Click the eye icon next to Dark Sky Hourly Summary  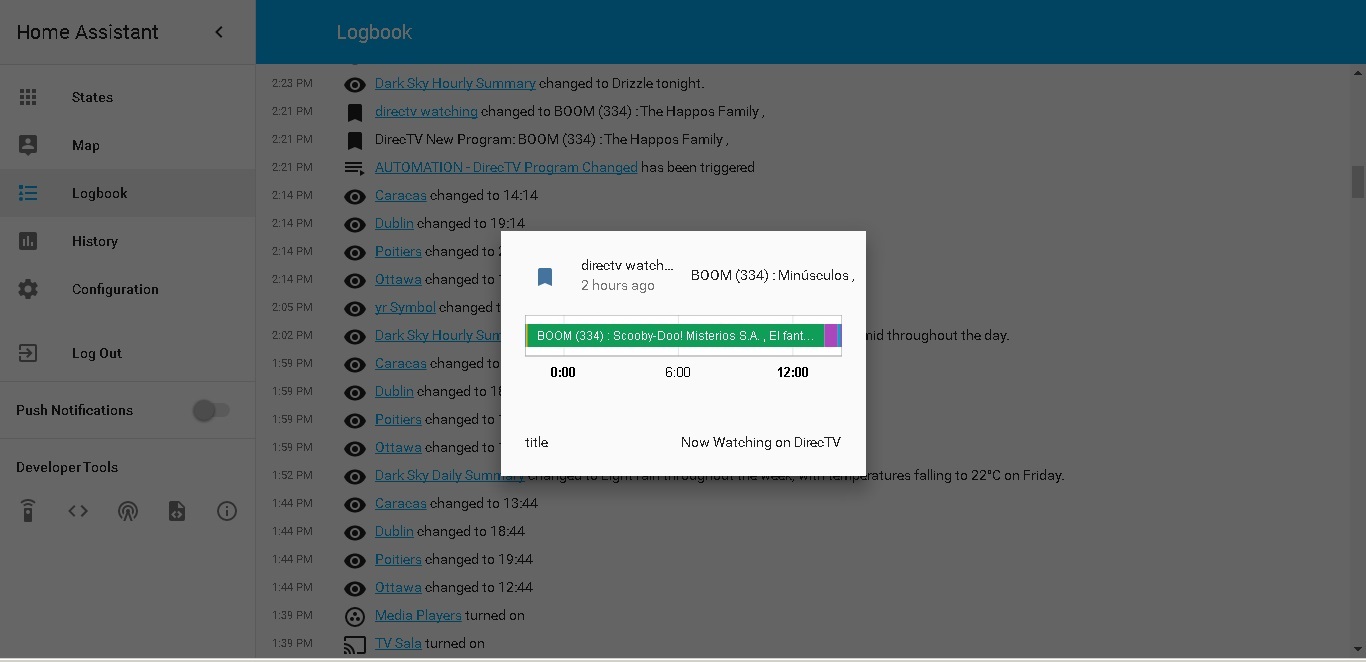point(355,85)
